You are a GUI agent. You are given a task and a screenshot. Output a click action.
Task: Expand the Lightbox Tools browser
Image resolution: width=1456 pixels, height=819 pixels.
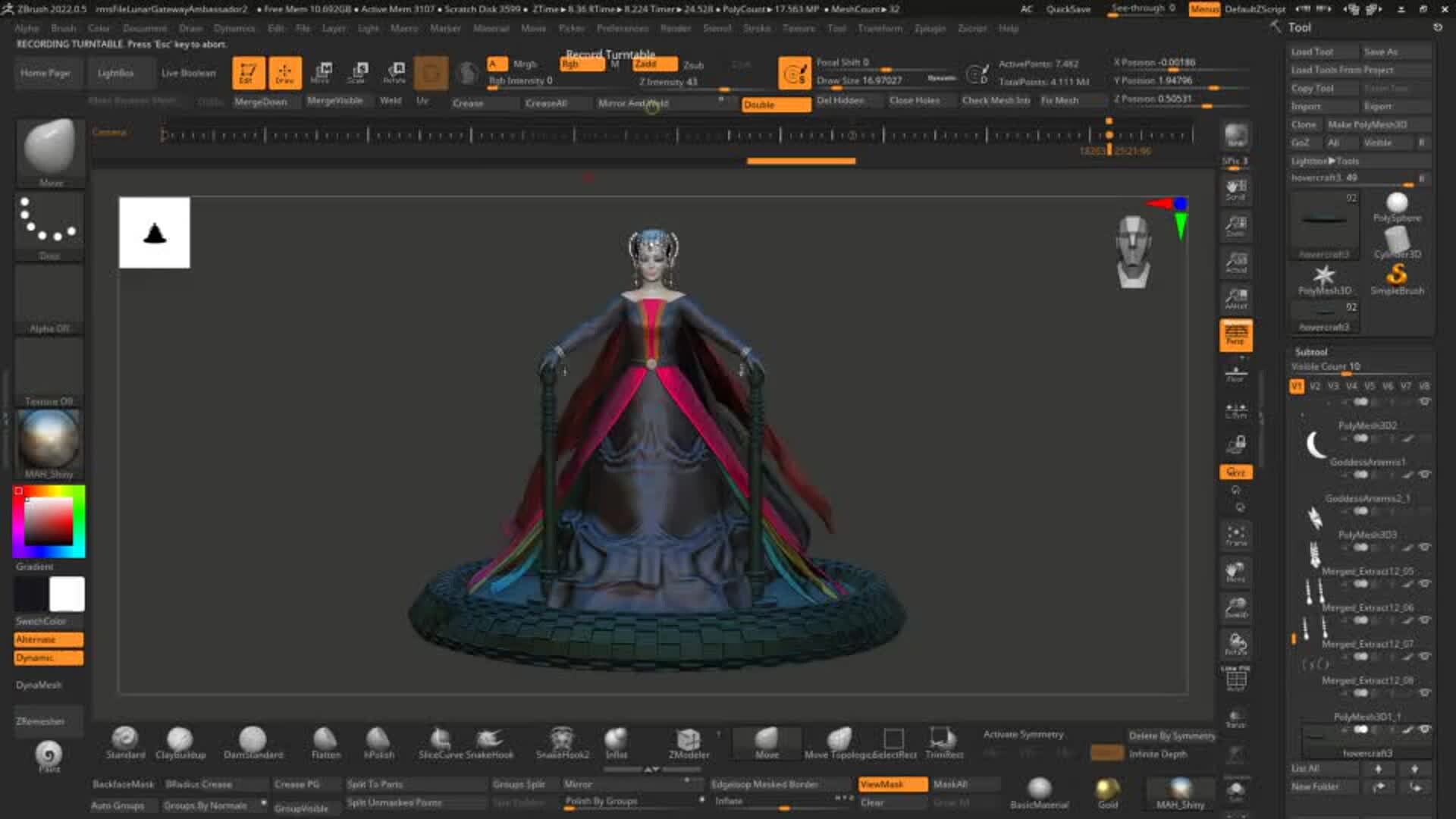1325,161
